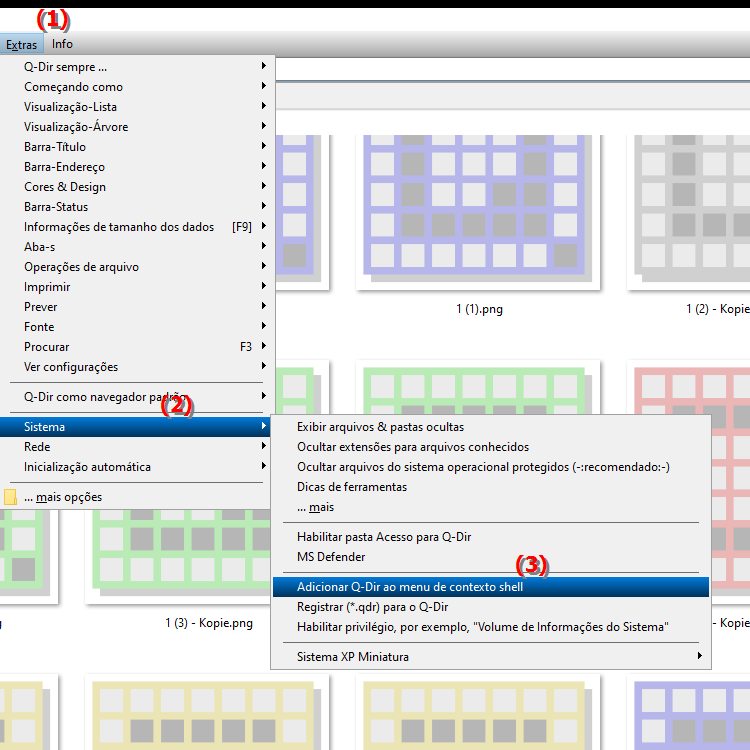Expand the 'Começando como' submenu
Image resolution: width=750 pixels, height=750 pixels.
(x=137, y=87)
